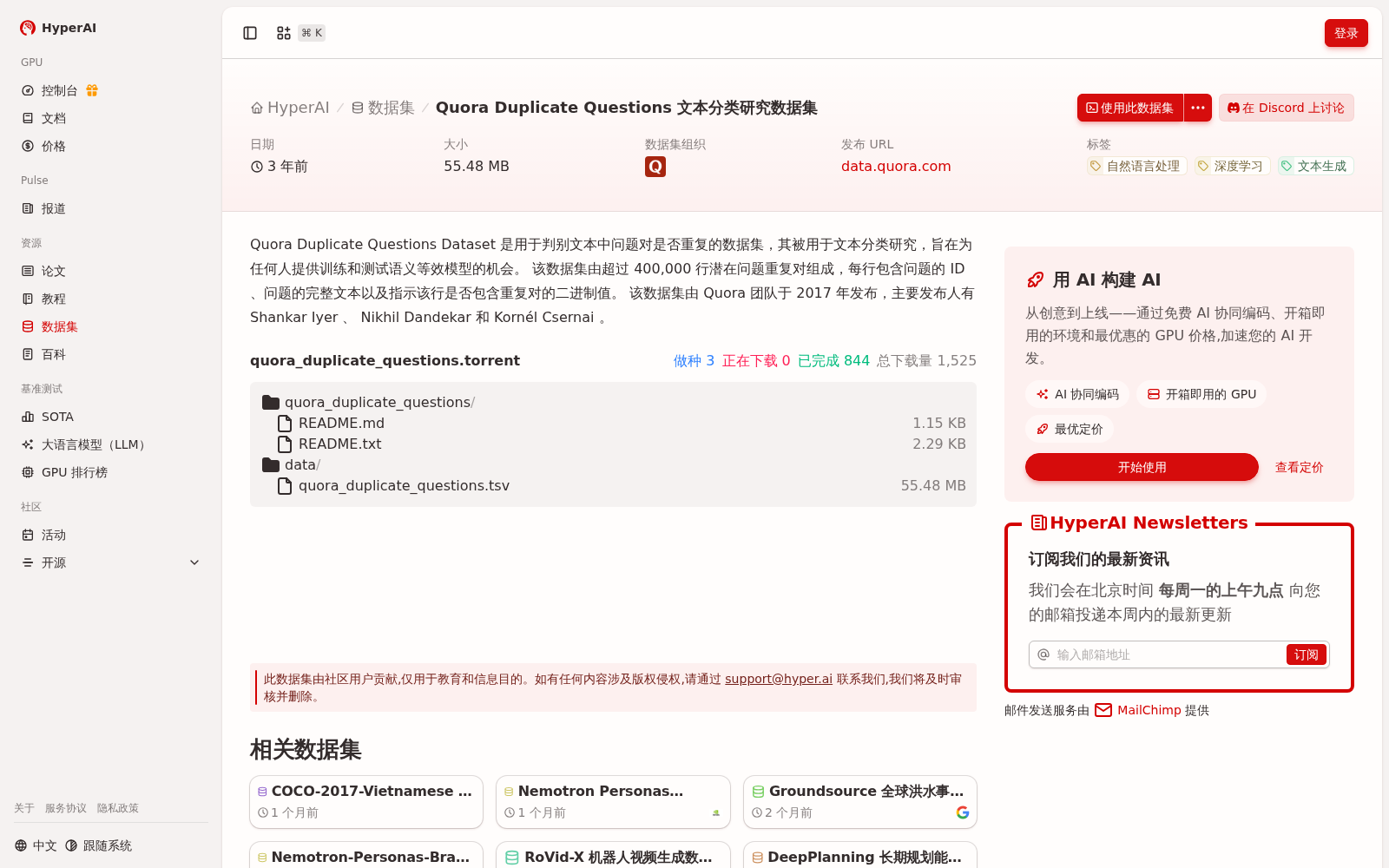Click the quora_duplicate_questions.tsv file icon
1389x868 pixels.
click(x=284, y=486)
